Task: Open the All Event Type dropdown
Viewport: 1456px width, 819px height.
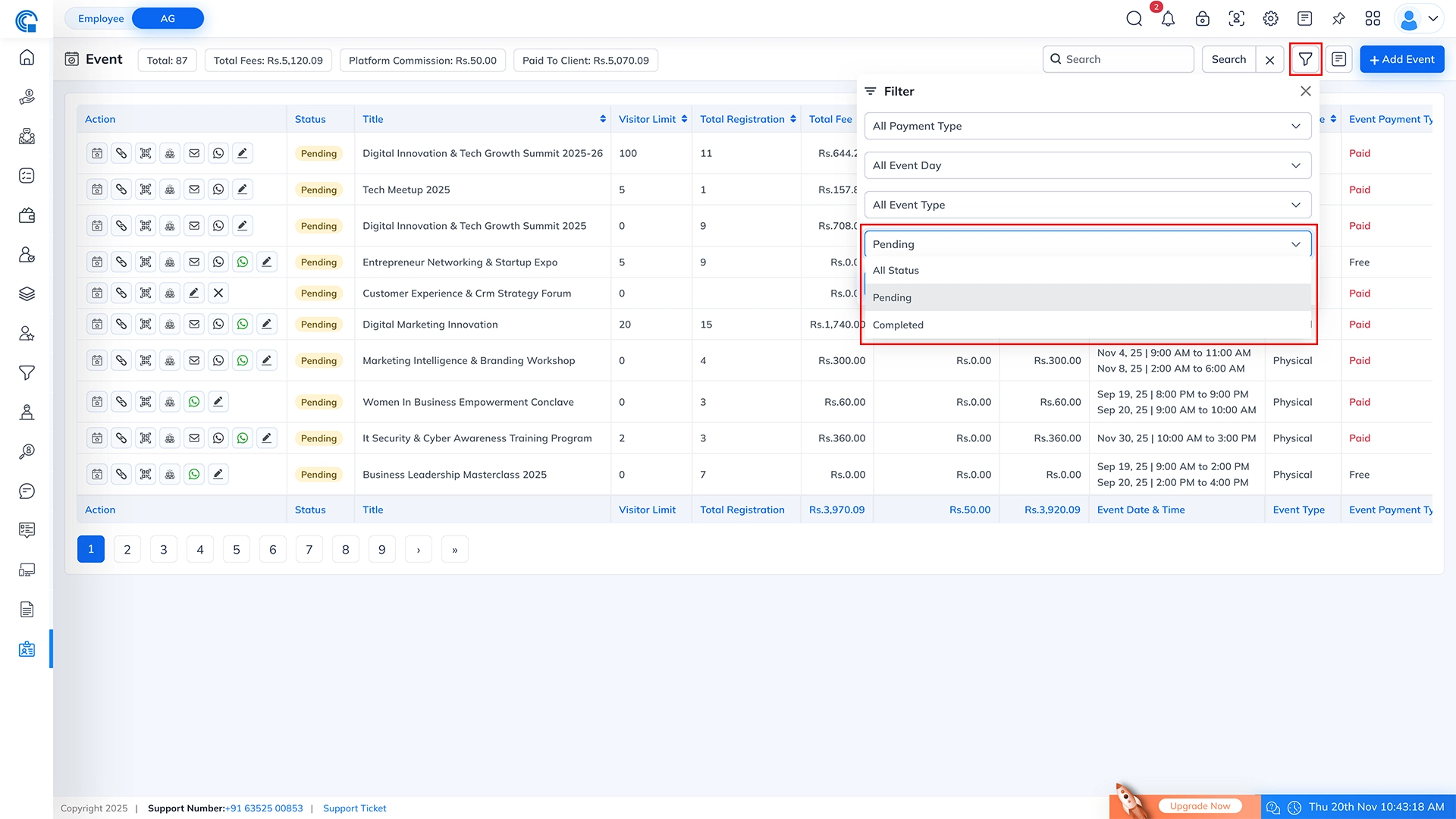Action: point(1087,205)
